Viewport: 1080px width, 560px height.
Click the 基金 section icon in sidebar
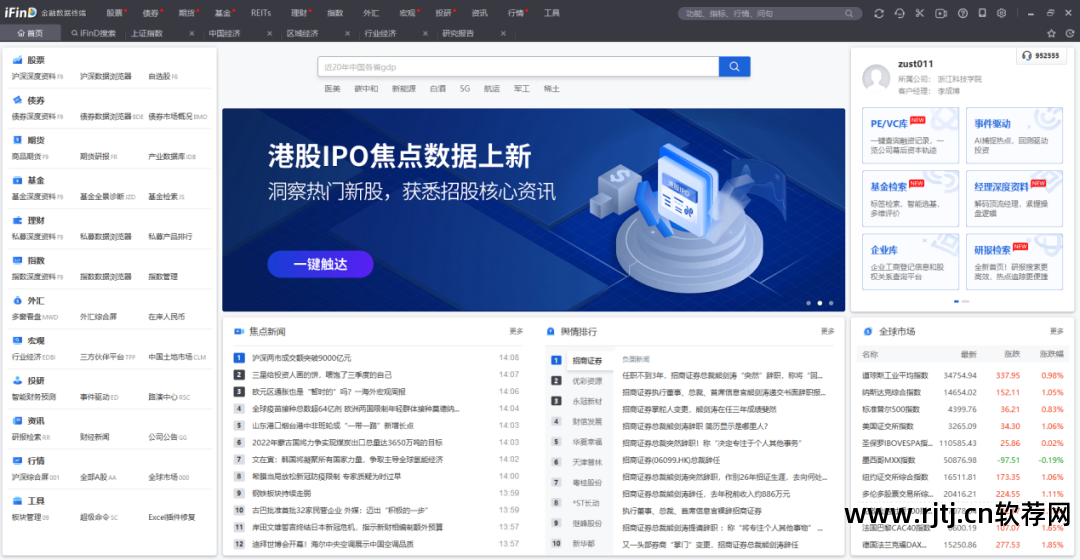pyautogui.click(x=17, y=180)
